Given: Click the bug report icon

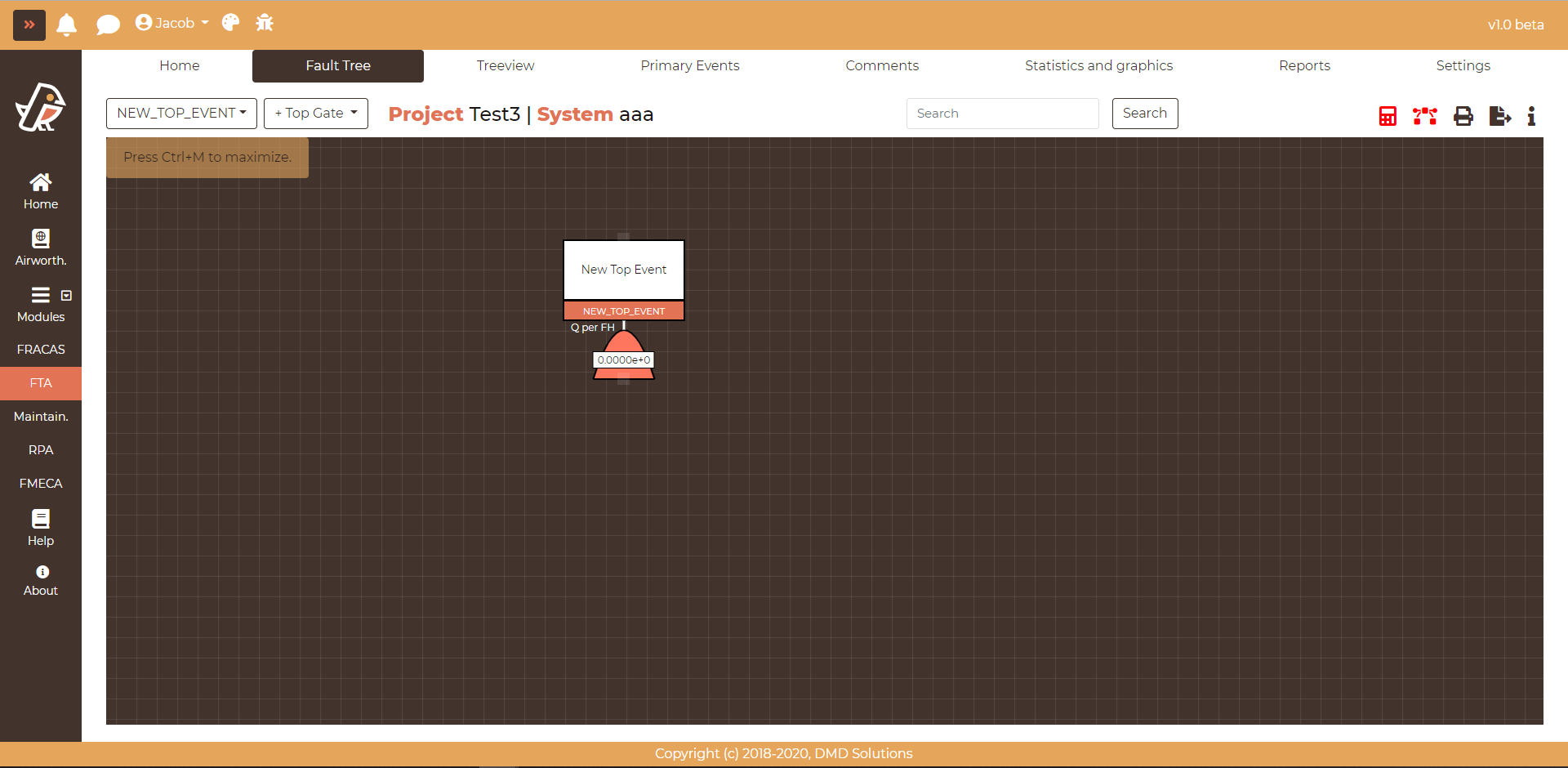Looking at the screenshot, I should [265, 23].
